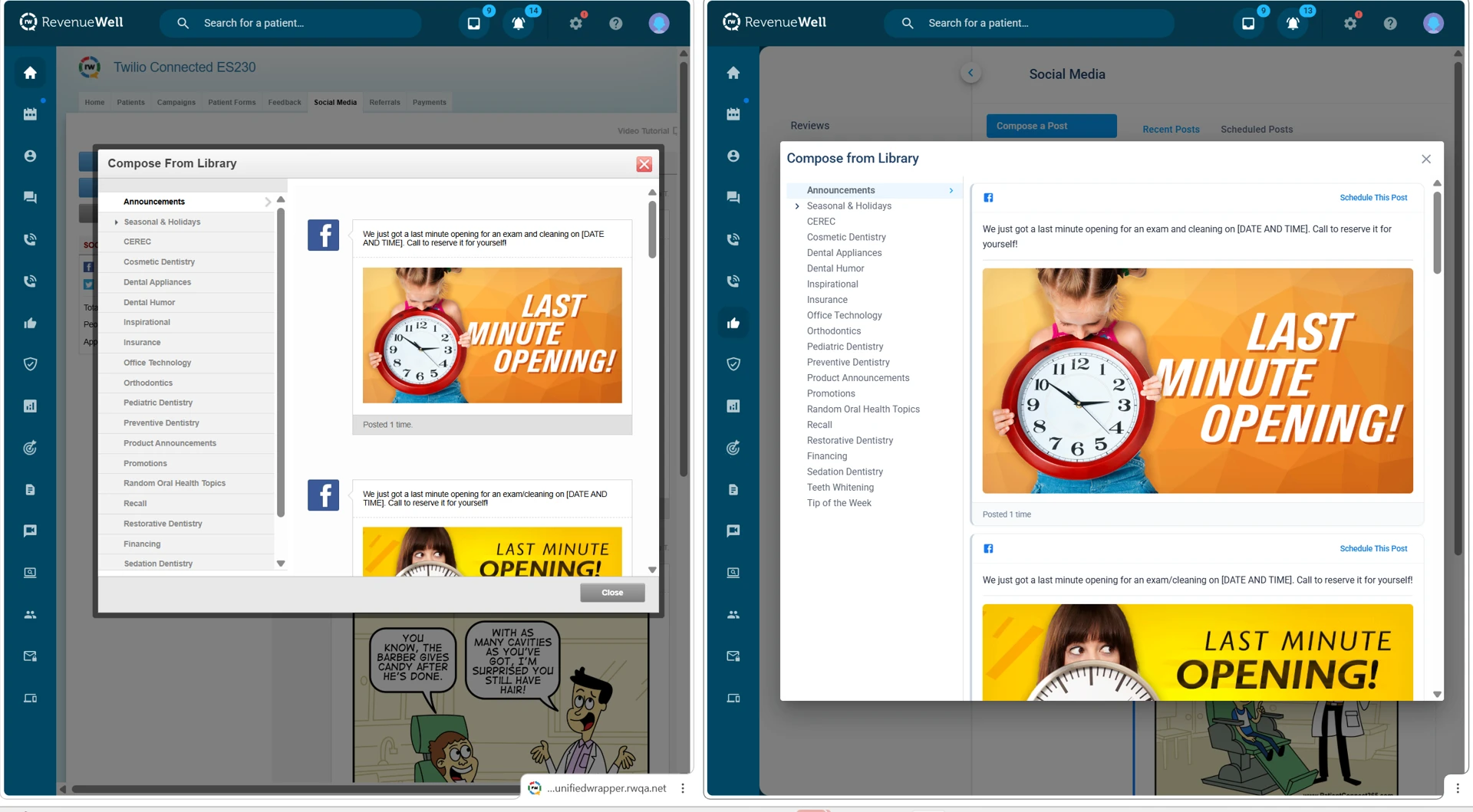
Task: Open the calendar icon in the left window sidebar
Action: 30,114
